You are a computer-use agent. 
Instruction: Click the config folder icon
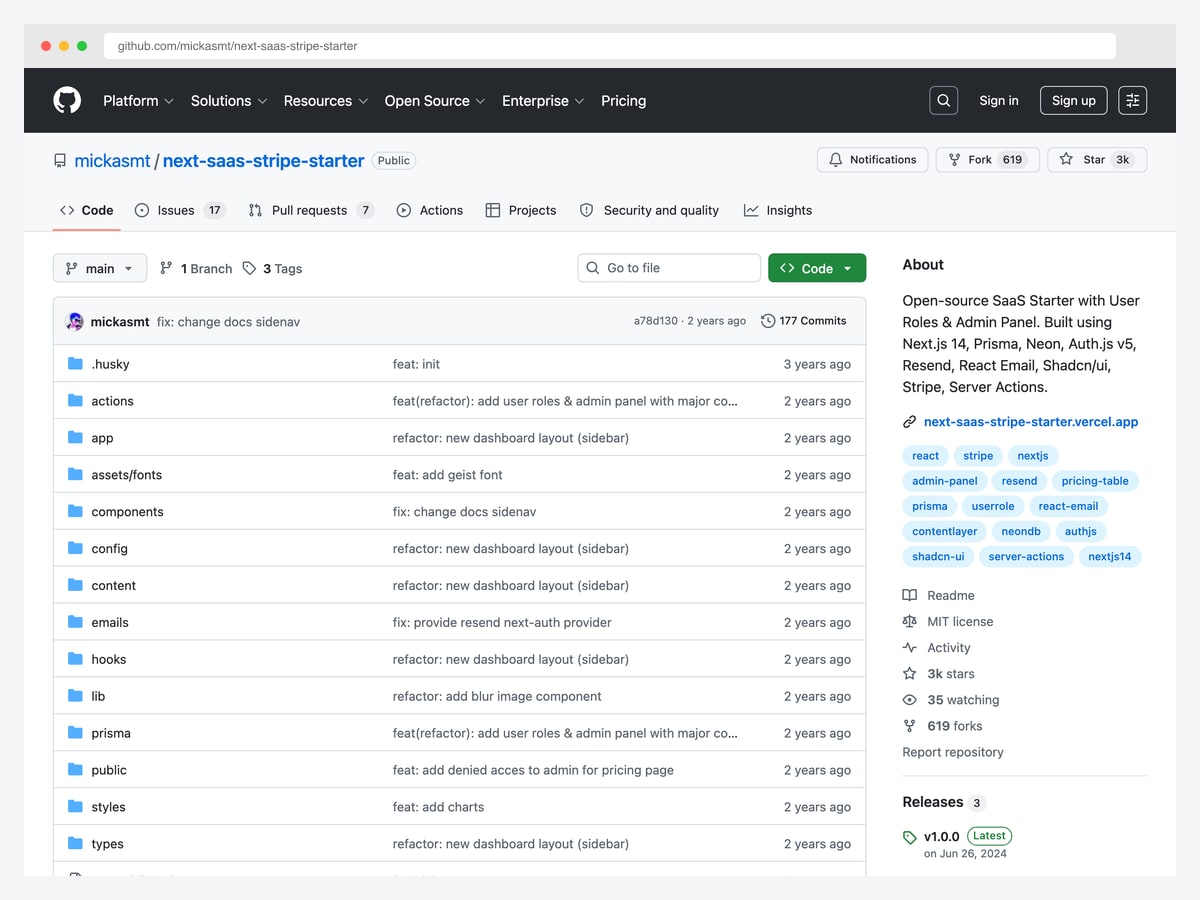(x=75, y=548)
